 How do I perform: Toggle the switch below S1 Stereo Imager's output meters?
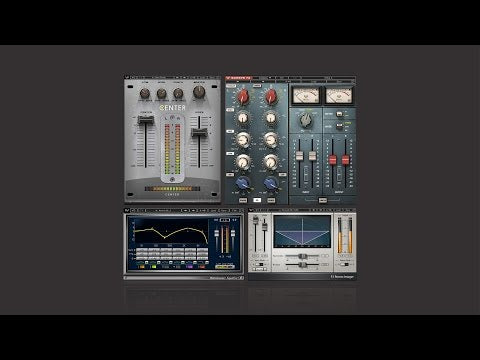point(345,264)
